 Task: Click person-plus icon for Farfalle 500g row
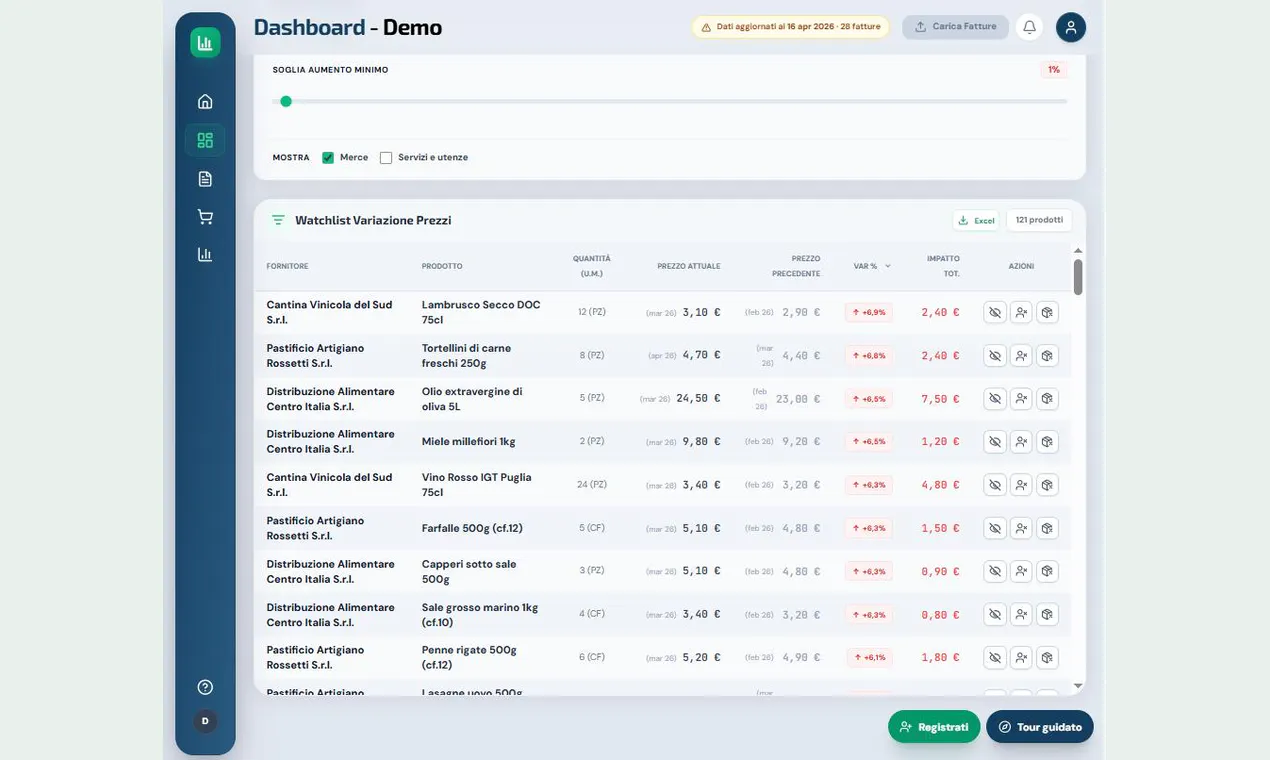1021,528
